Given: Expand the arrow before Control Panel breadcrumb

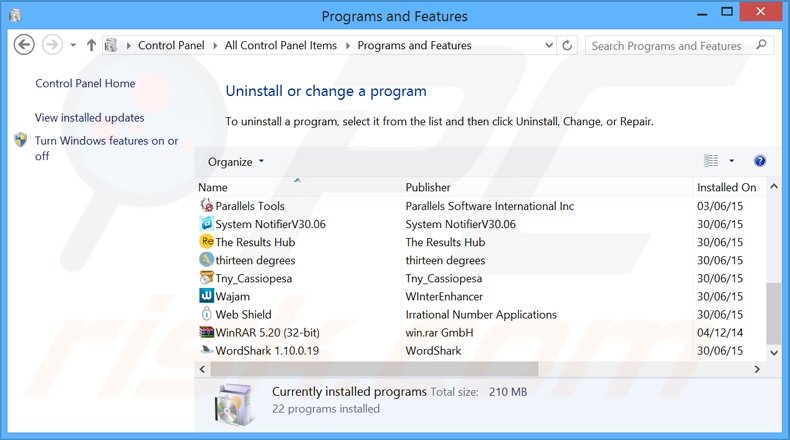Looking at the screenshot, I should pyautogui.click(x=128, y=45).
